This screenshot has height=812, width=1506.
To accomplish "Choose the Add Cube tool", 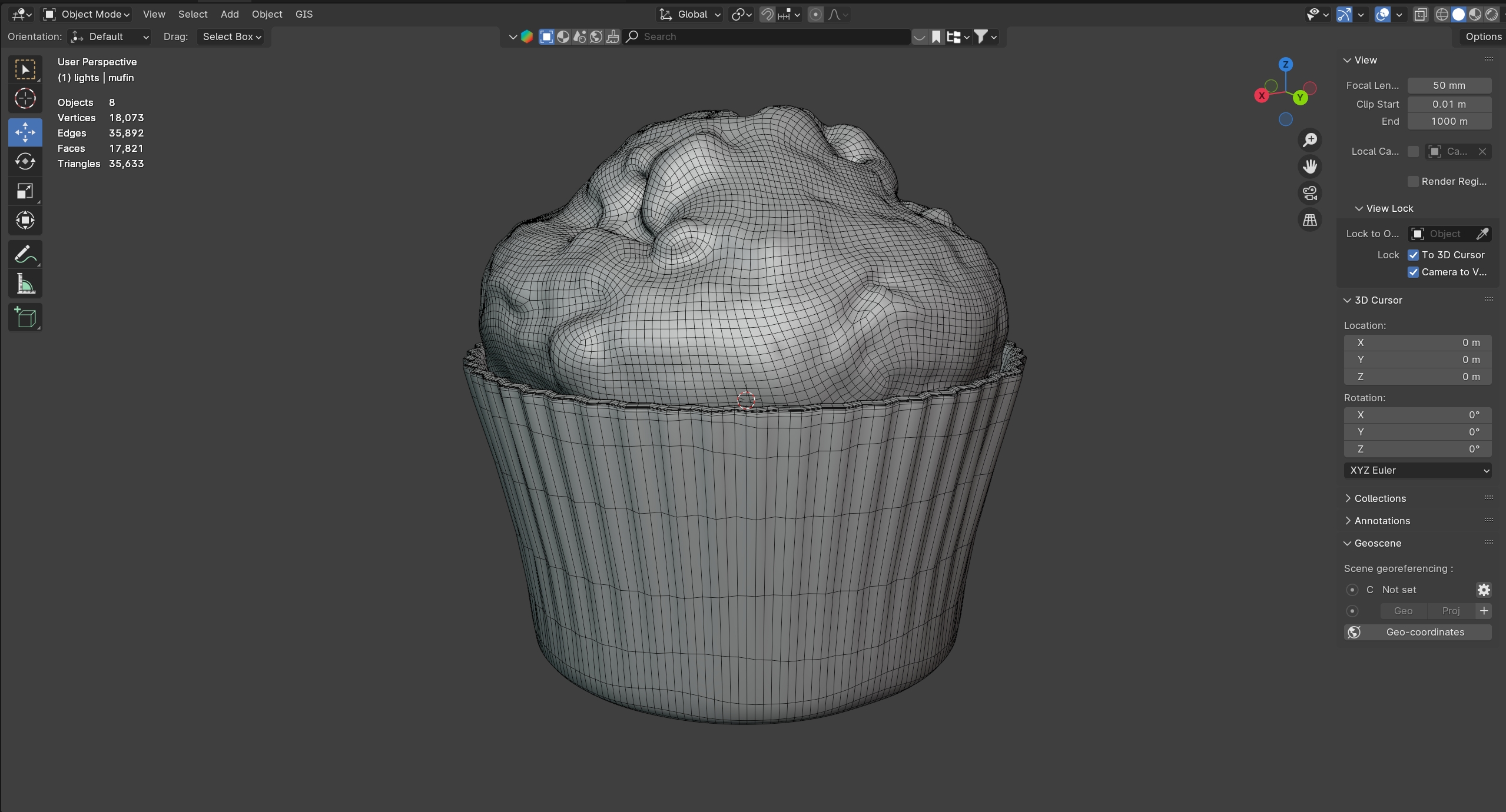I will (25, 318).
